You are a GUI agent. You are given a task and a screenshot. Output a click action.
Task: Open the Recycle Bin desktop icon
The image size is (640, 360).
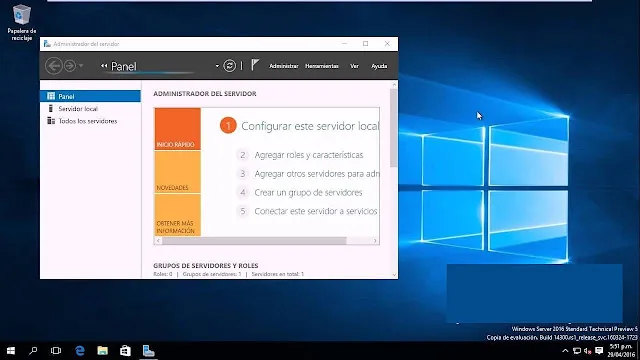(21, 22)
